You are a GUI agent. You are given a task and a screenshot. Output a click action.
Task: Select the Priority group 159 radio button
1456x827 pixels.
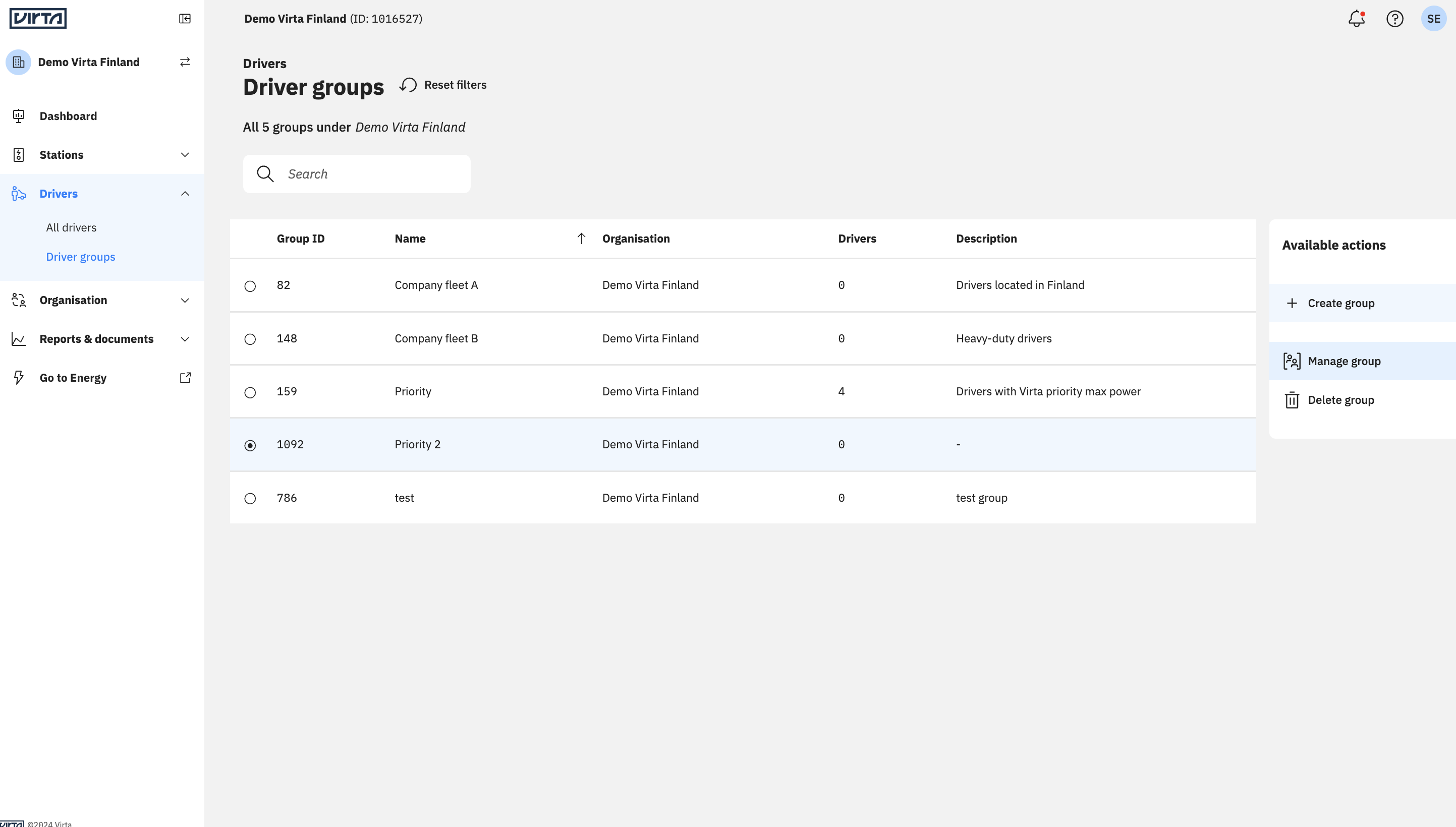tap(250, 392)
